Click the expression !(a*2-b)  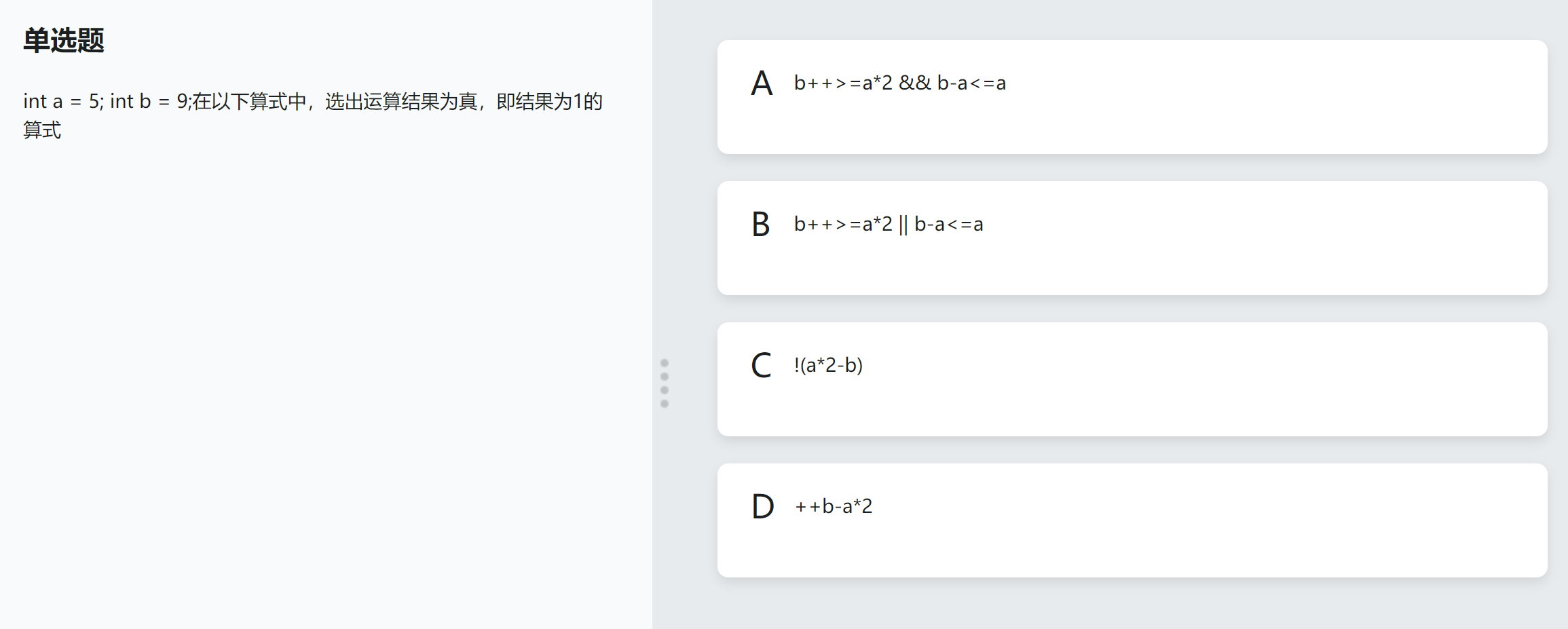828,365
